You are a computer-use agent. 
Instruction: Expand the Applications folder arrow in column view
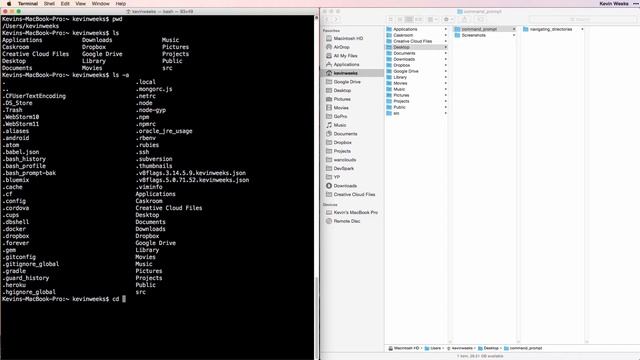(446, 29)
